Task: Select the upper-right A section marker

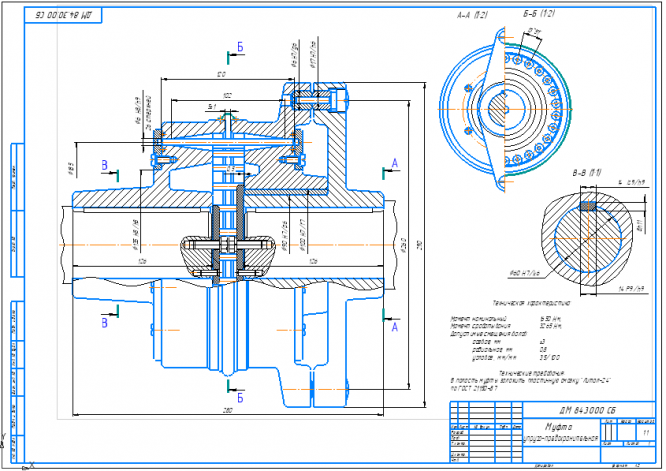Action: 391,169
